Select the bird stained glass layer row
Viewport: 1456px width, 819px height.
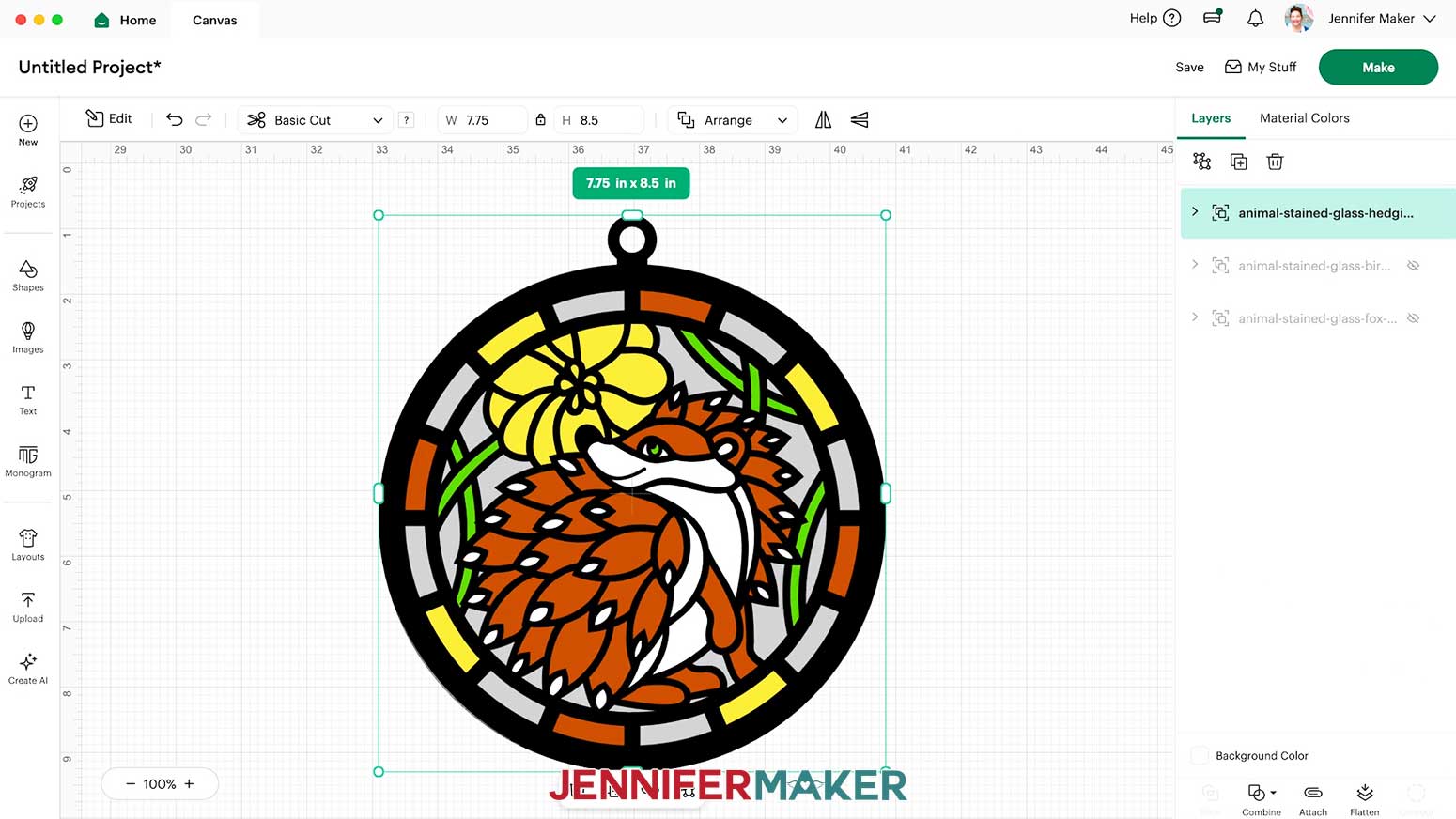(x=1318, y=266)
